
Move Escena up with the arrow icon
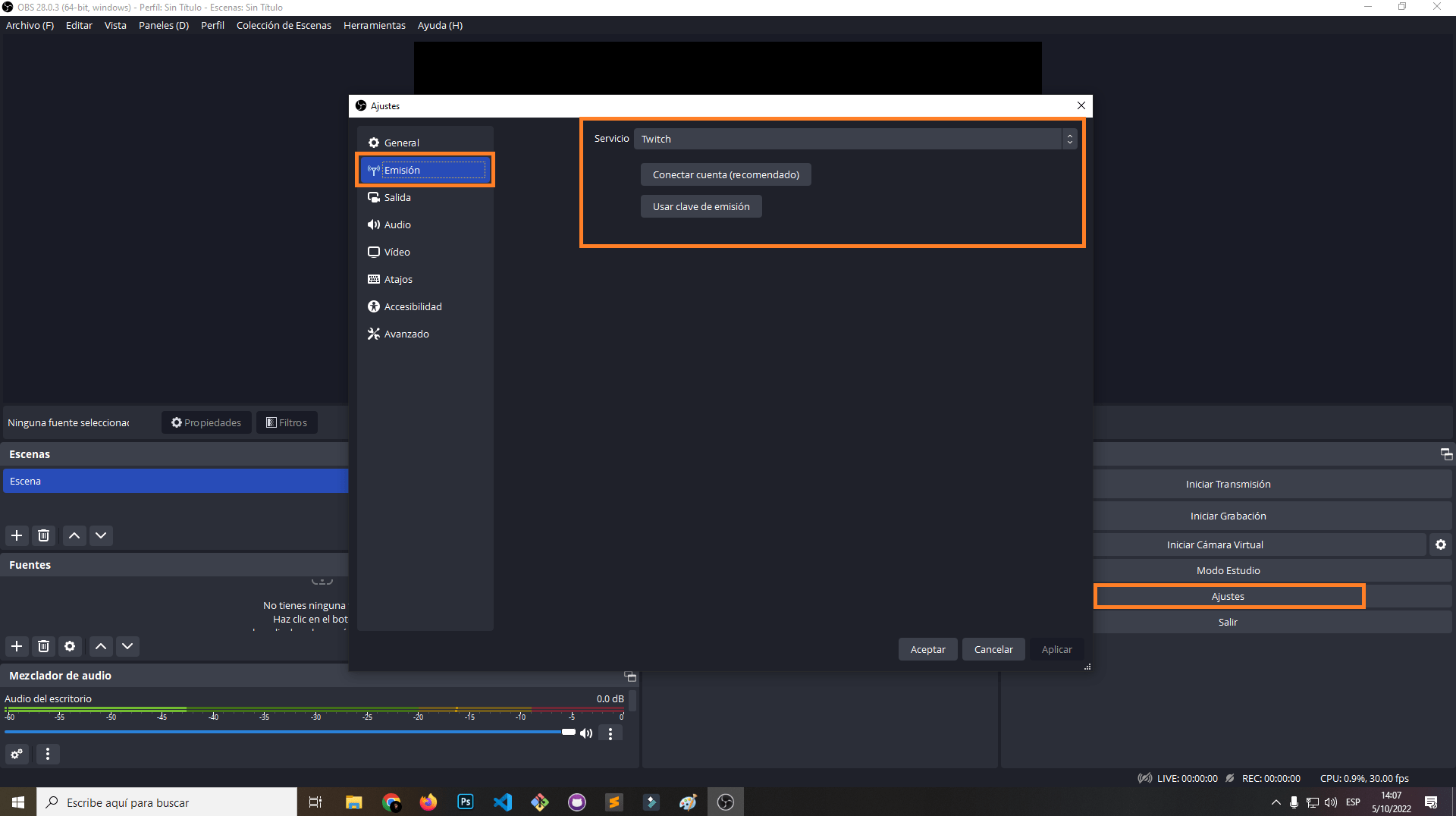(x=74, y=535)
